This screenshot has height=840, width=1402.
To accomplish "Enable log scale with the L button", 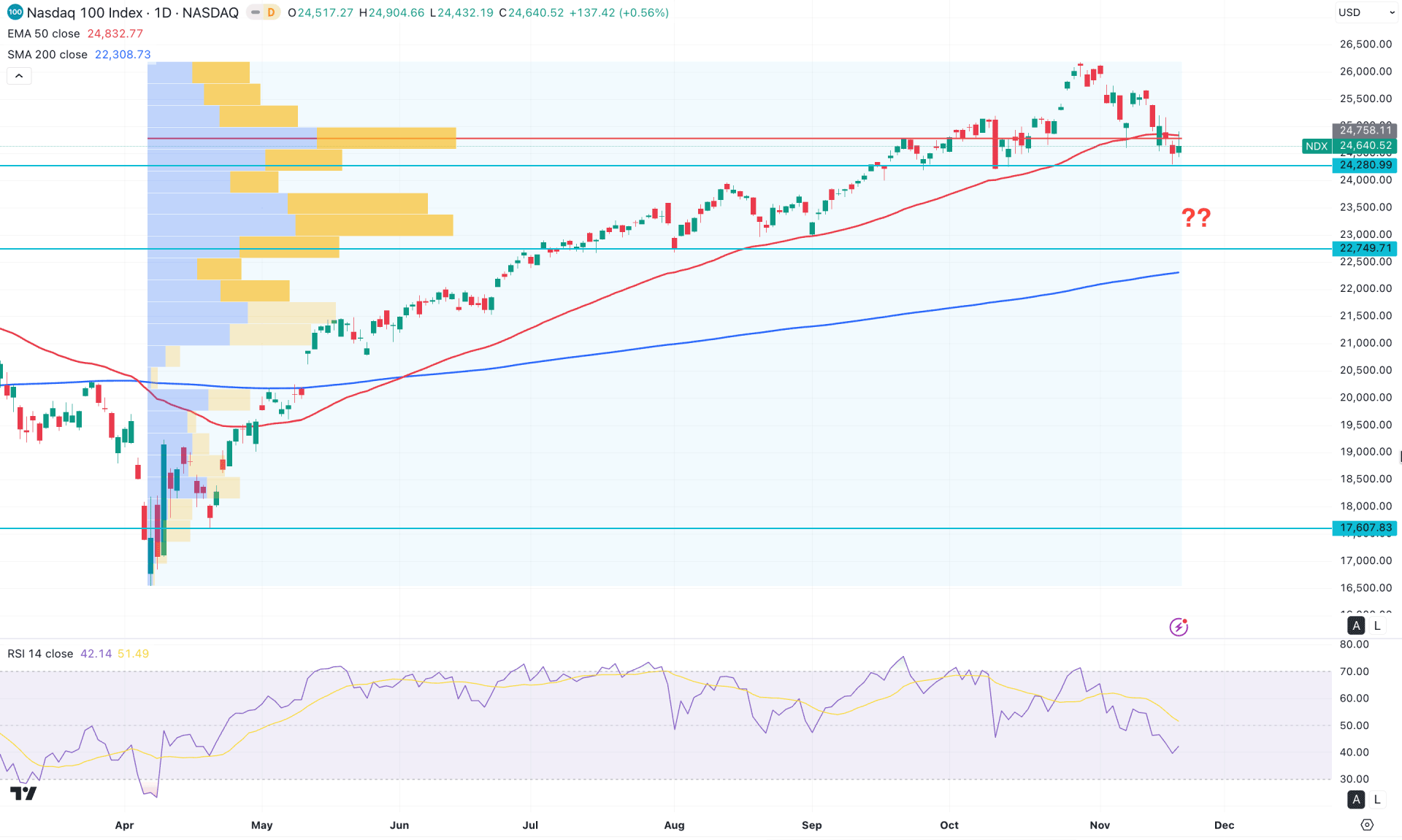I will (x=1377, y=625).
